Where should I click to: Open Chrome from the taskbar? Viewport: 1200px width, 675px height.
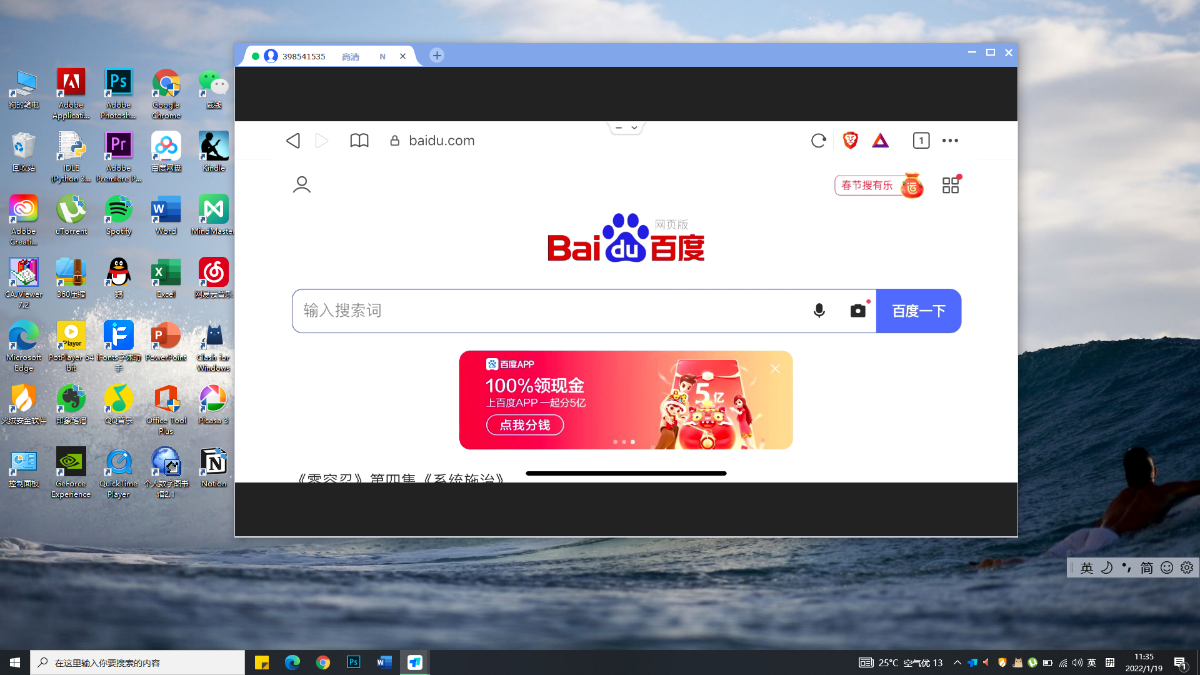tap(323, 662)
